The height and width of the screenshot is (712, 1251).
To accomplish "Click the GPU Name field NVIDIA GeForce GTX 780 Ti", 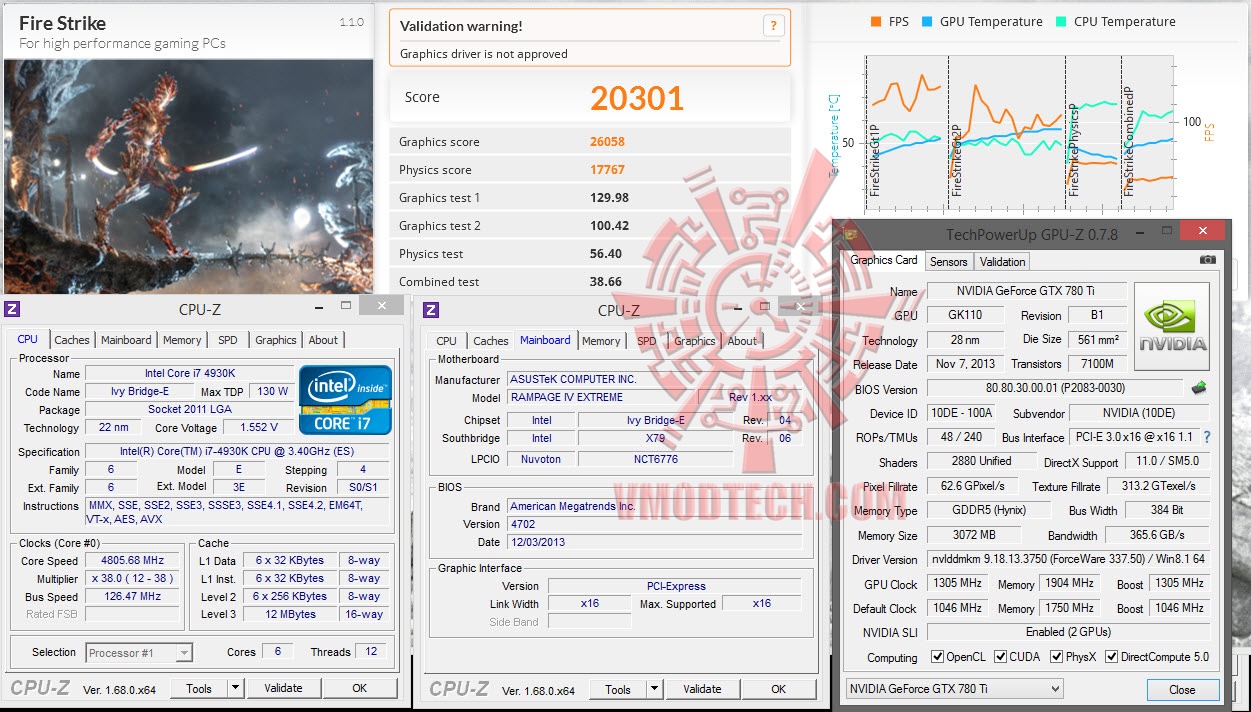I will [x=1027, y=291].
